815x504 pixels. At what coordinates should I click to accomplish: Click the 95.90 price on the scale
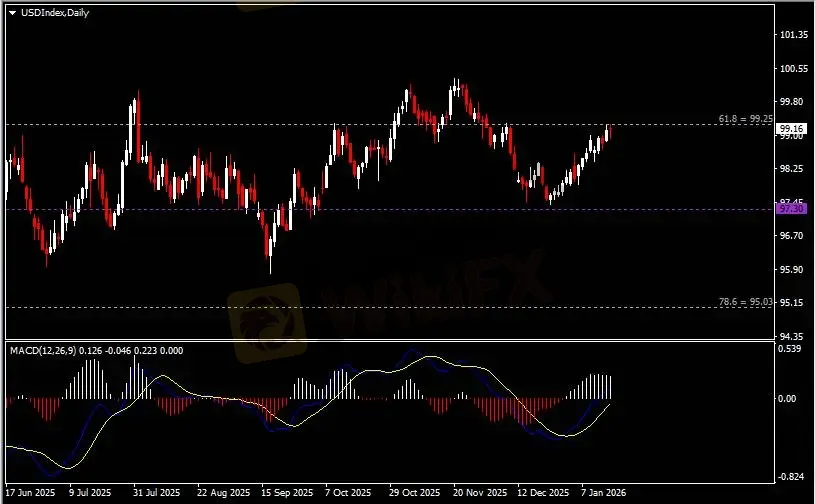[x=791, y=269]
